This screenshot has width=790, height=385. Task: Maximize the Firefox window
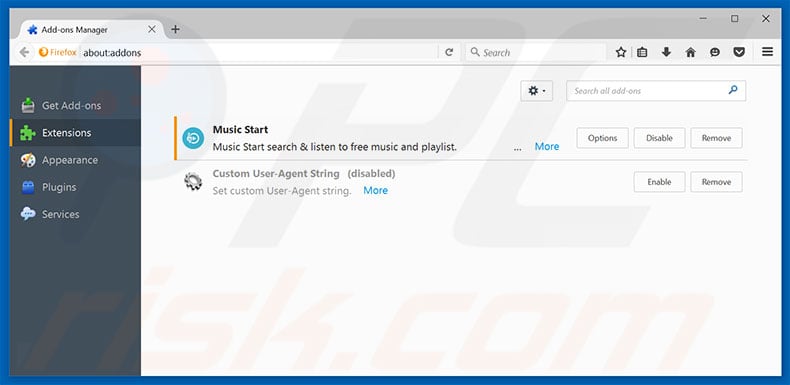(x=735, y=19)
